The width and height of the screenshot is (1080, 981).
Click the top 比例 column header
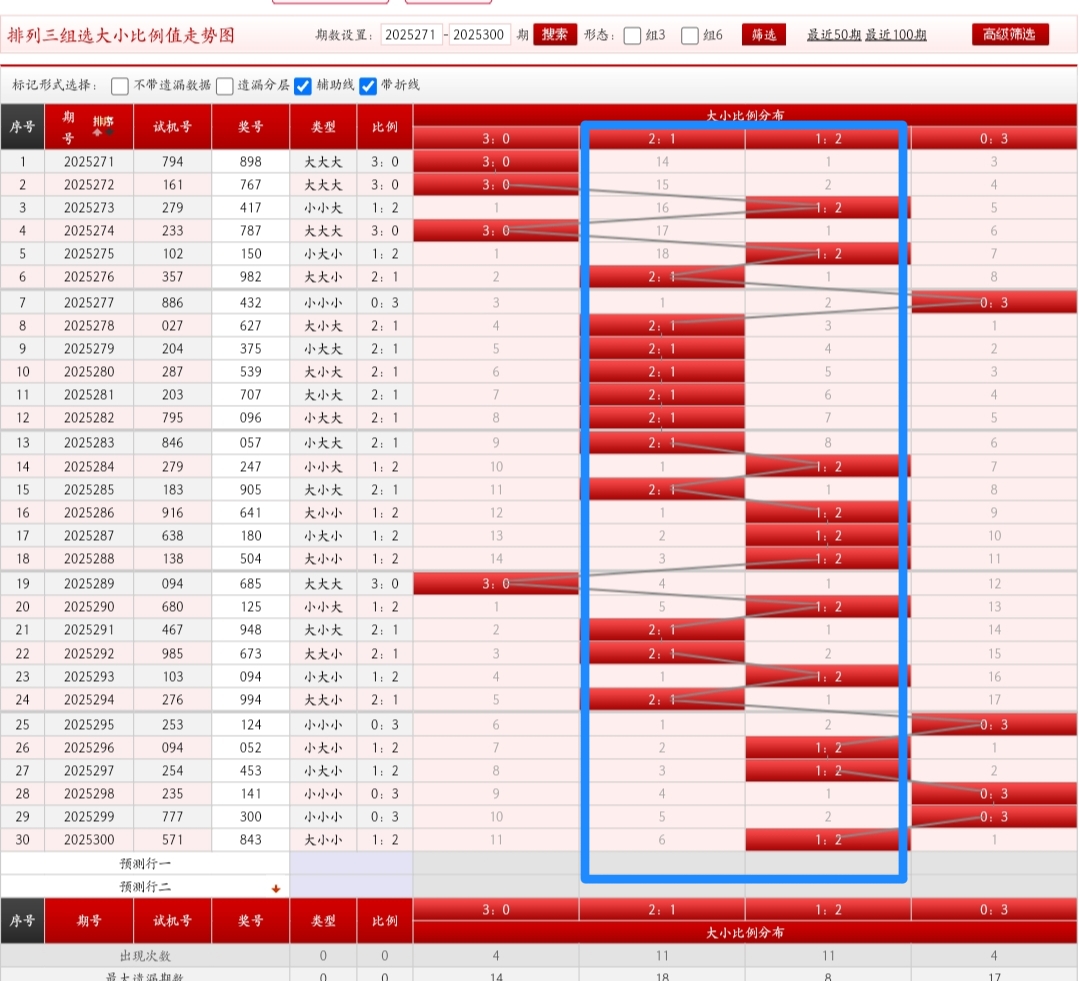(x=384, y=127)
